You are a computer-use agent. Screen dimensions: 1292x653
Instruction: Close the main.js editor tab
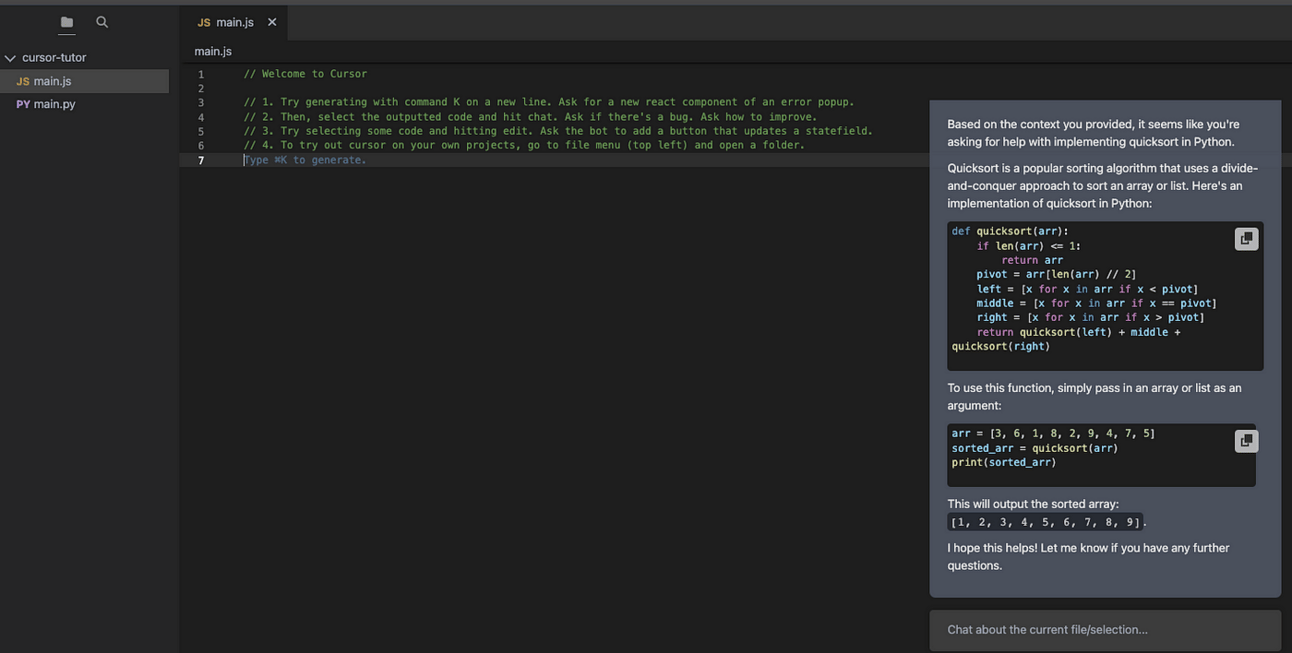click(272, 22)
